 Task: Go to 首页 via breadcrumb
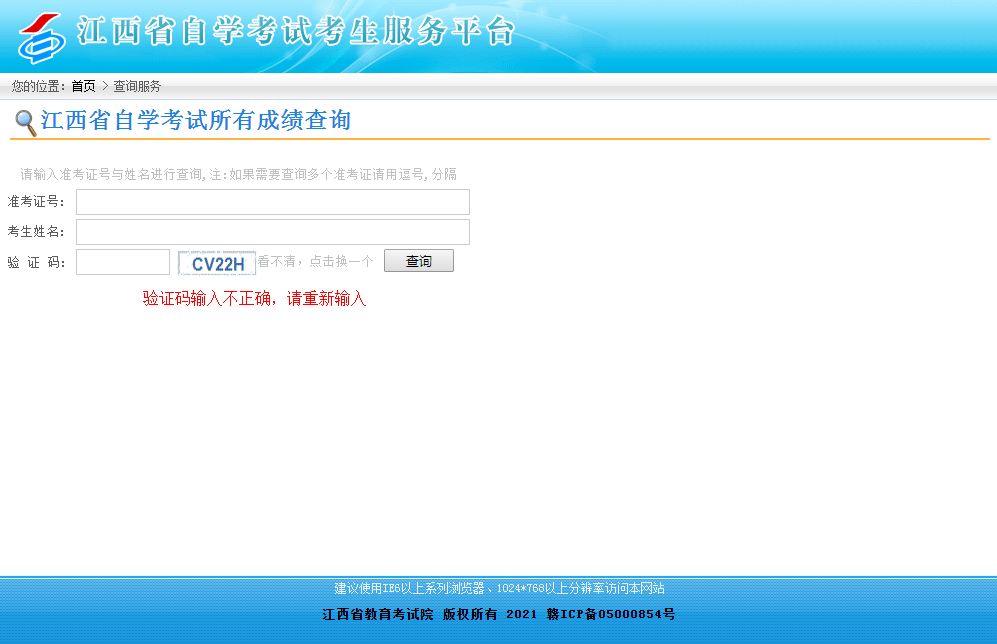[83, 86]
